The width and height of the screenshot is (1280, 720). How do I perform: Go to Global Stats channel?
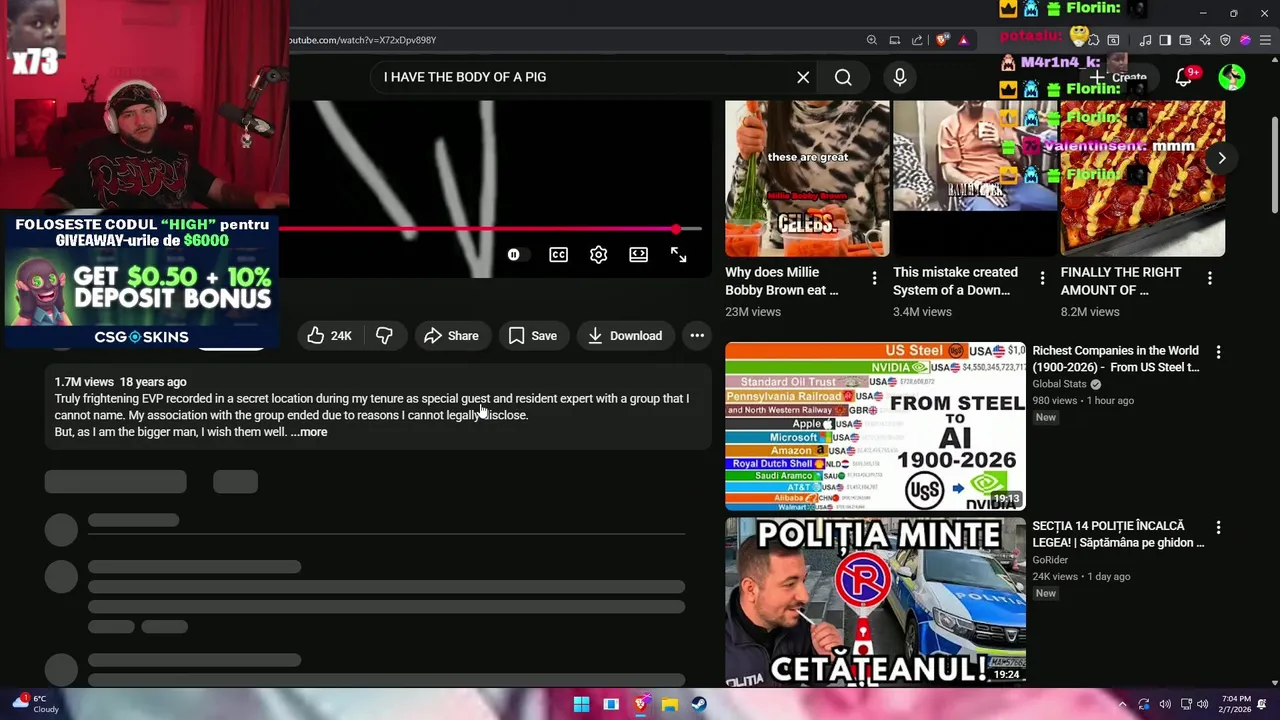tap(1060, 384)
